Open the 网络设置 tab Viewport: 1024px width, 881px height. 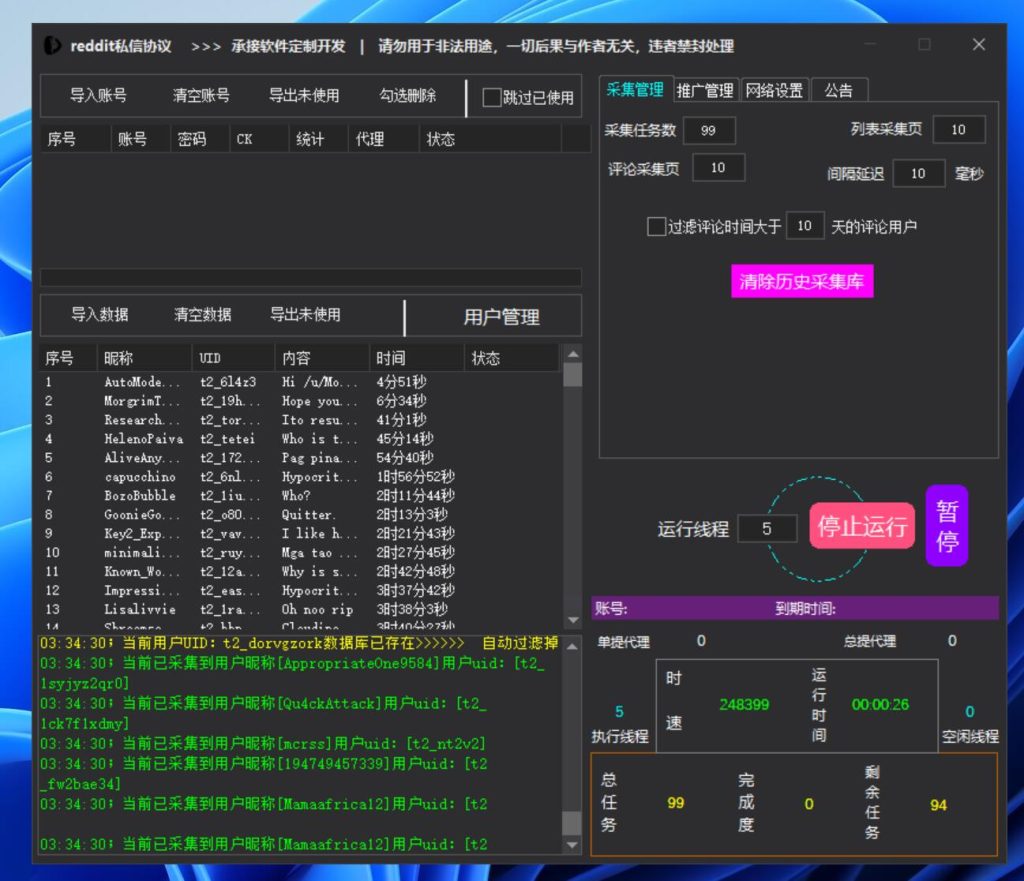774,90
